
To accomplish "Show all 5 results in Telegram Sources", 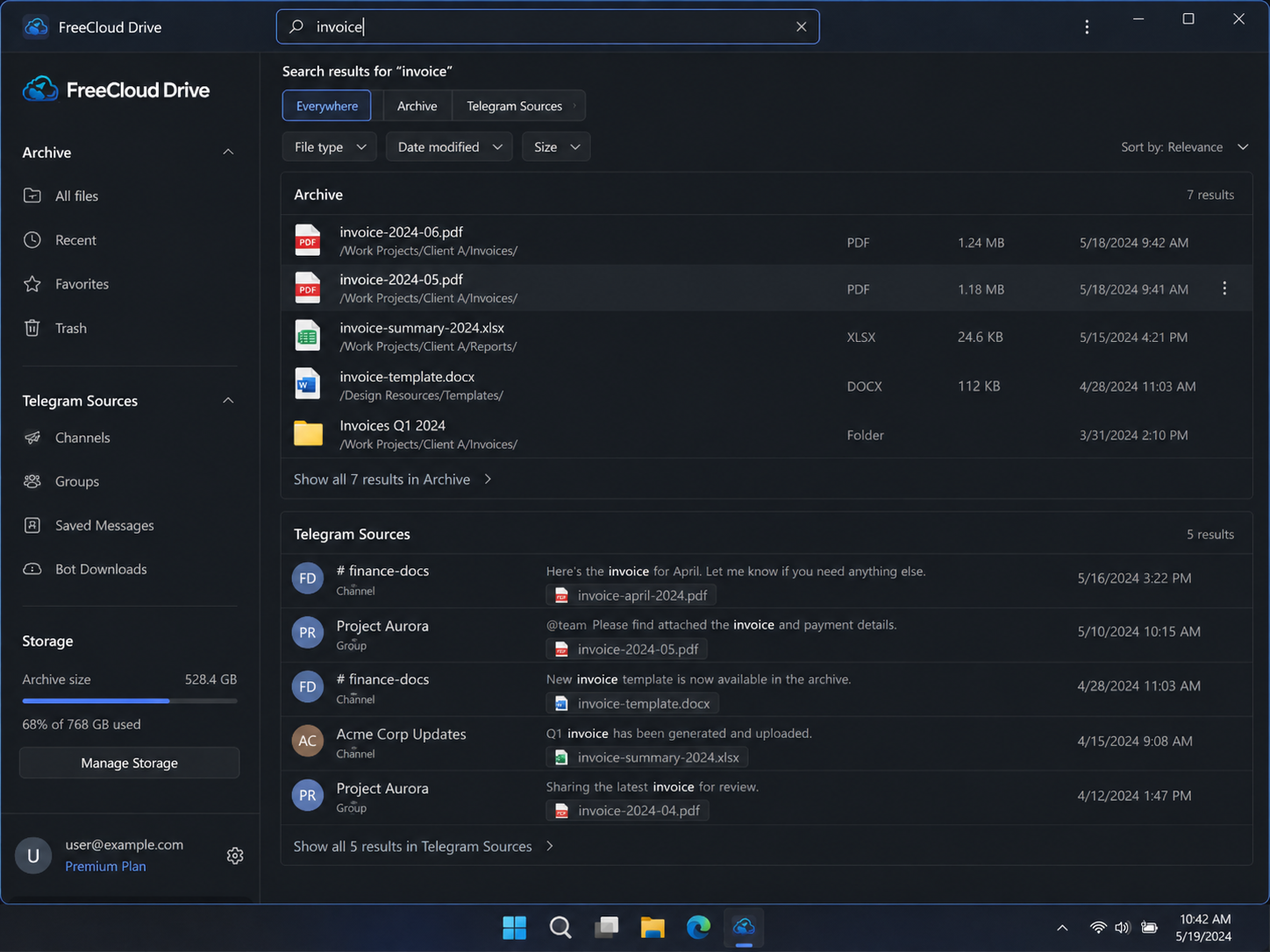I will click(x=424, y=846).
